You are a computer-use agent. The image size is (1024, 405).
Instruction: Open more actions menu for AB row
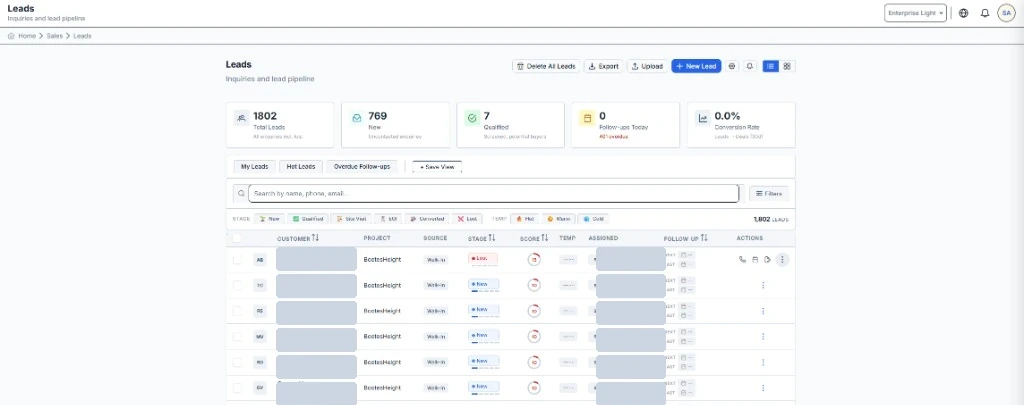tap(782, 259)
